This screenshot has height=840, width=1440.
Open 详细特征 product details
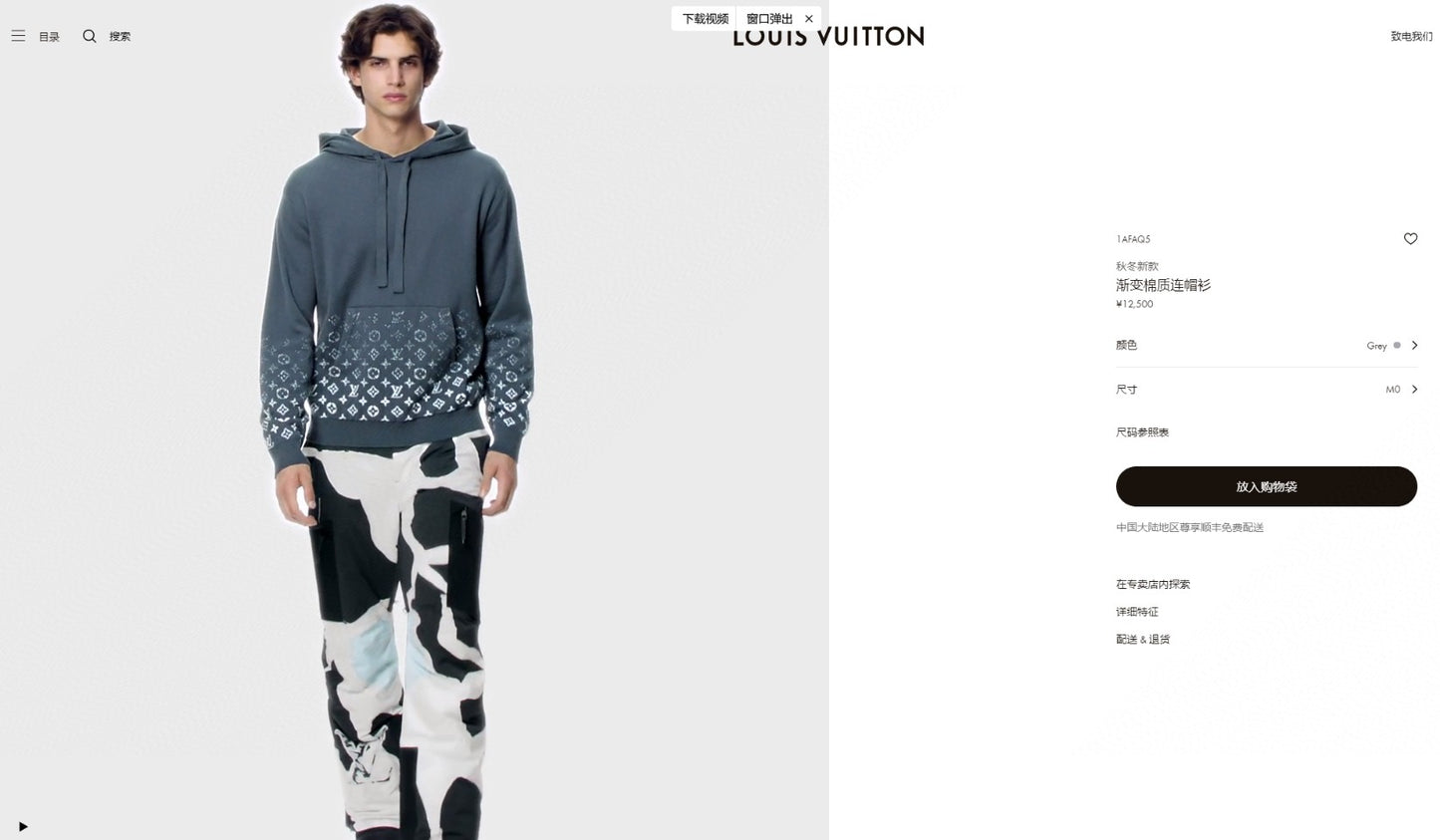tap(1137, 612)
